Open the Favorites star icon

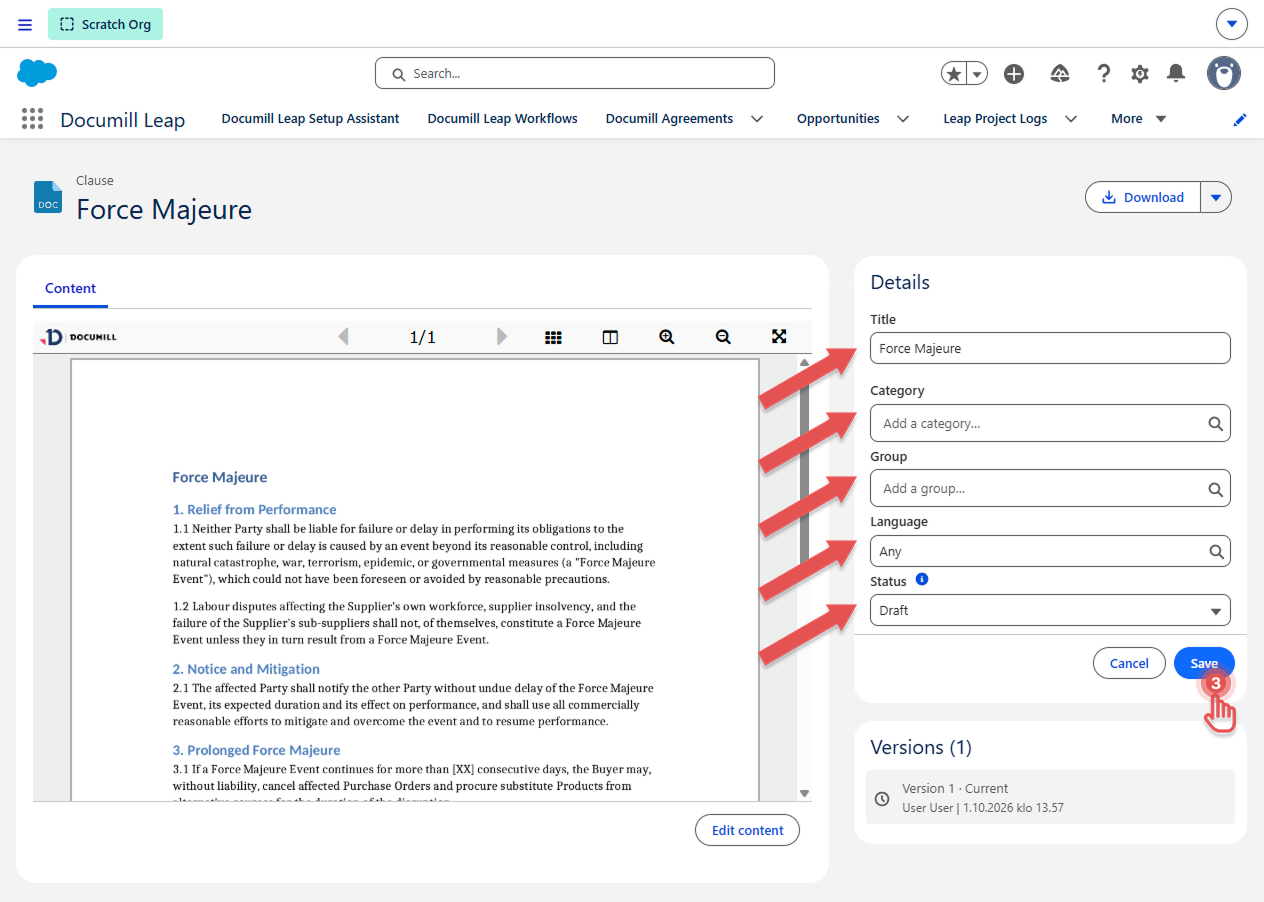(x=955, y=73)
